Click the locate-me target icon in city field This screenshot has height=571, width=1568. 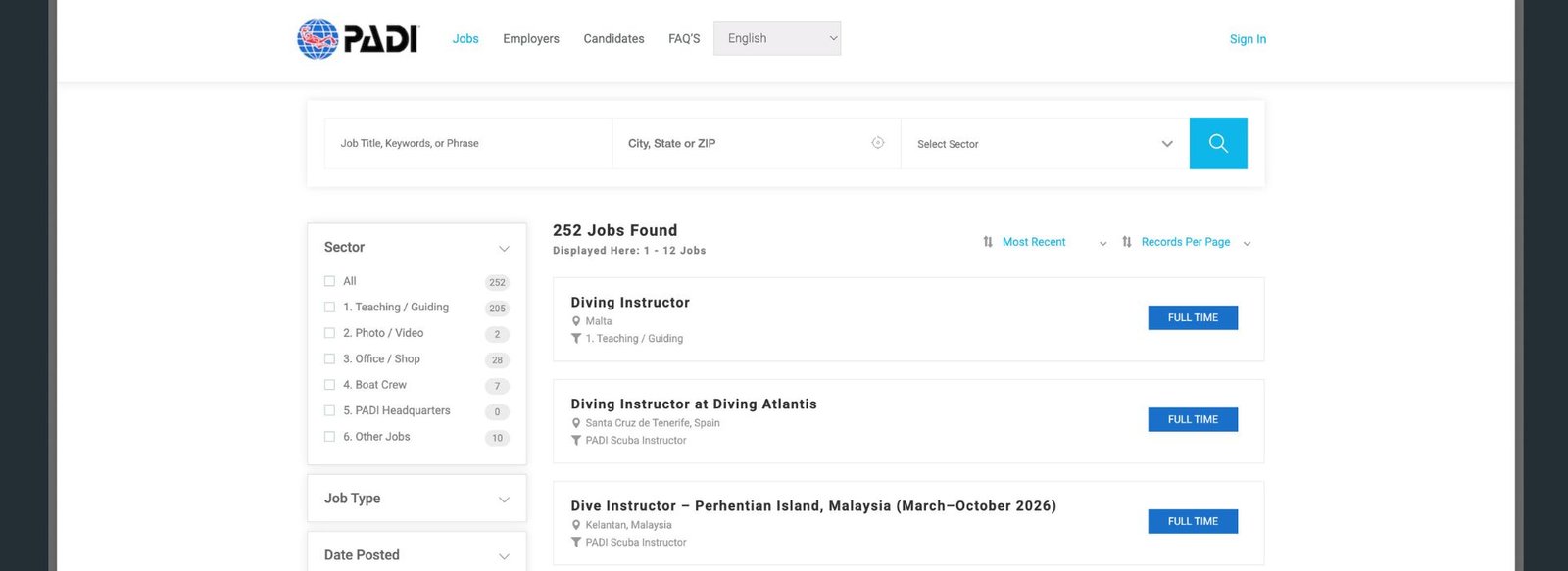click(878, 143)
